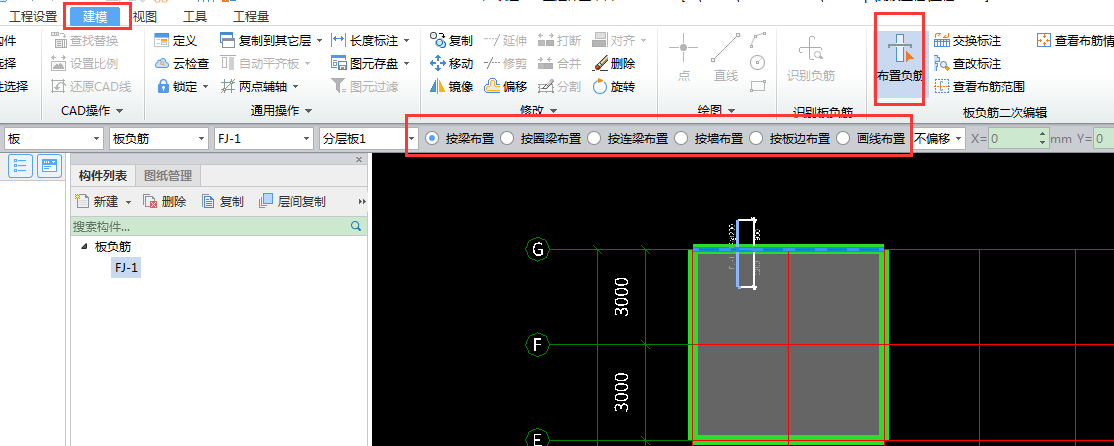The width and height of the screenshot is (1114, 446).
Task: Open 新建 dropdown arrow
Action: click(x=128, y=202)
